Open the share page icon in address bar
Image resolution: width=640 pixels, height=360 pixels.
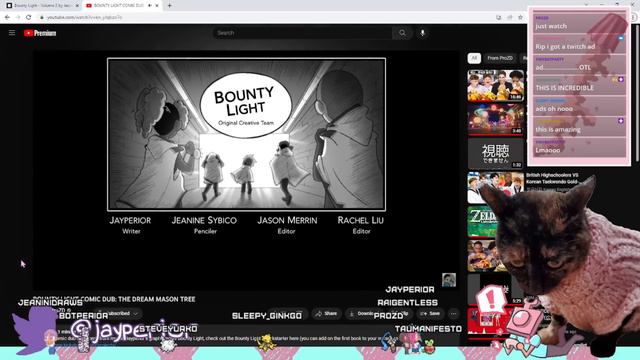[x=510, y=17]
